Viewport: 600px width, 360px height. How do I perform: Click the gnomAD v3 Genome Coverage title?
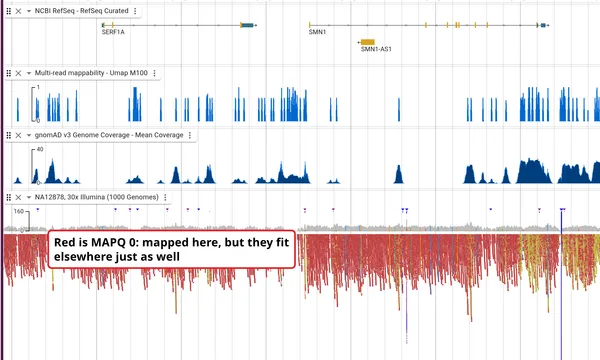[x=109, y=135]
